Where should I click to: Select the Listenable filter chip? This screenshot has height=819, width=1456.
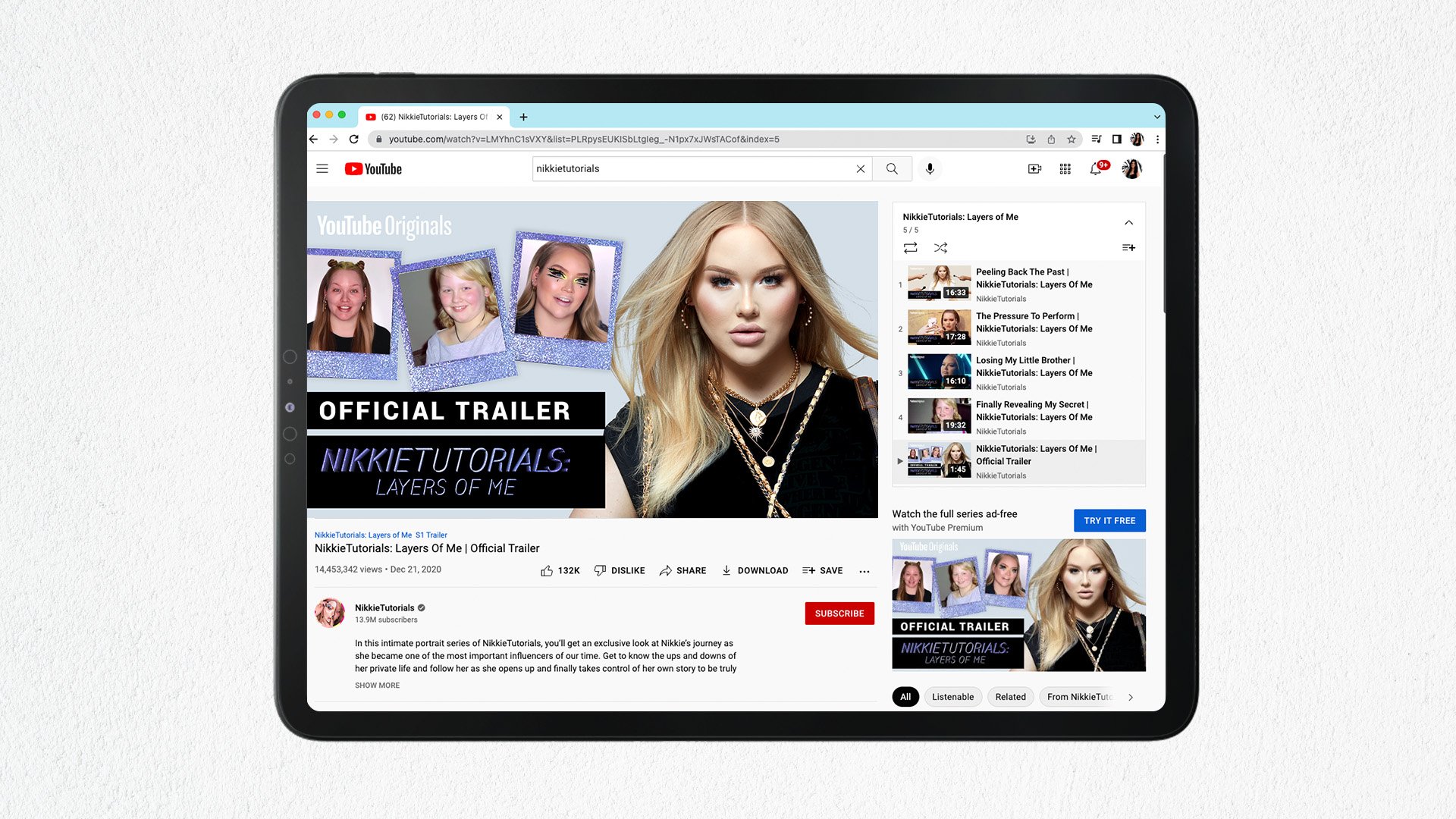pyautogui.click(x=952, y=697)
